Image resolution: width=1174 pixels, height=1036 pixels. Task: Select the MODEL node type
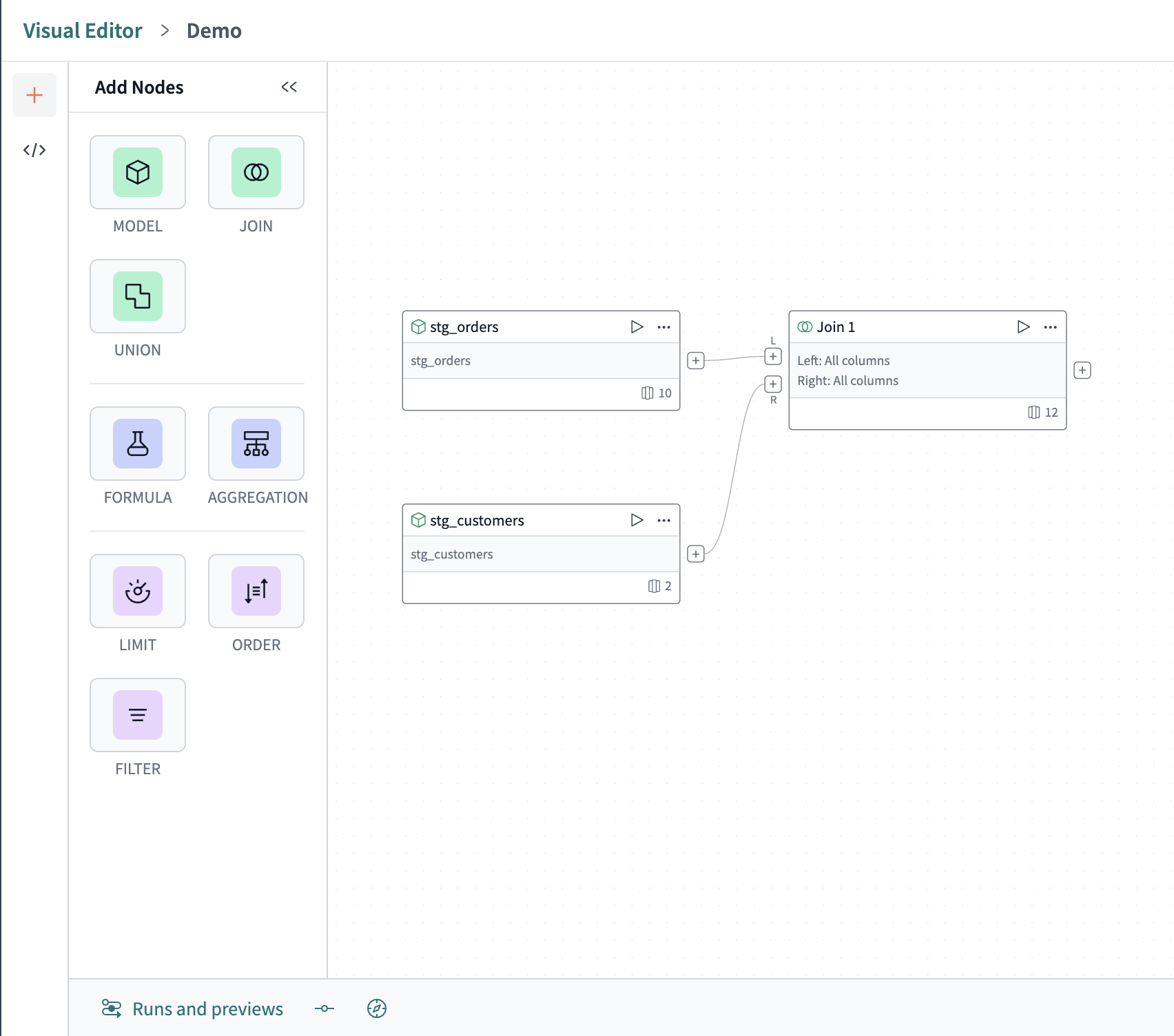(x=137, y=172)
